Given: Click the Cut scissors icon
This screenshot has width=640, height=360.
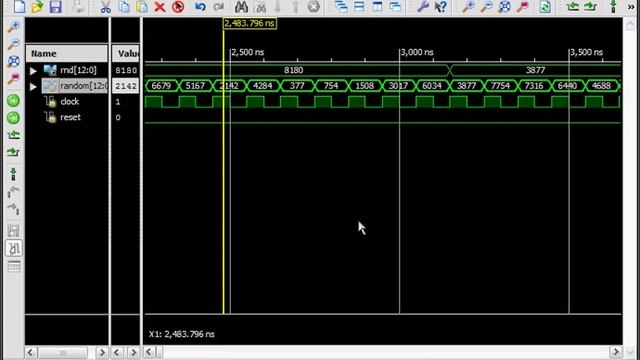Looking at the screenshot, I should pos(106,7).
